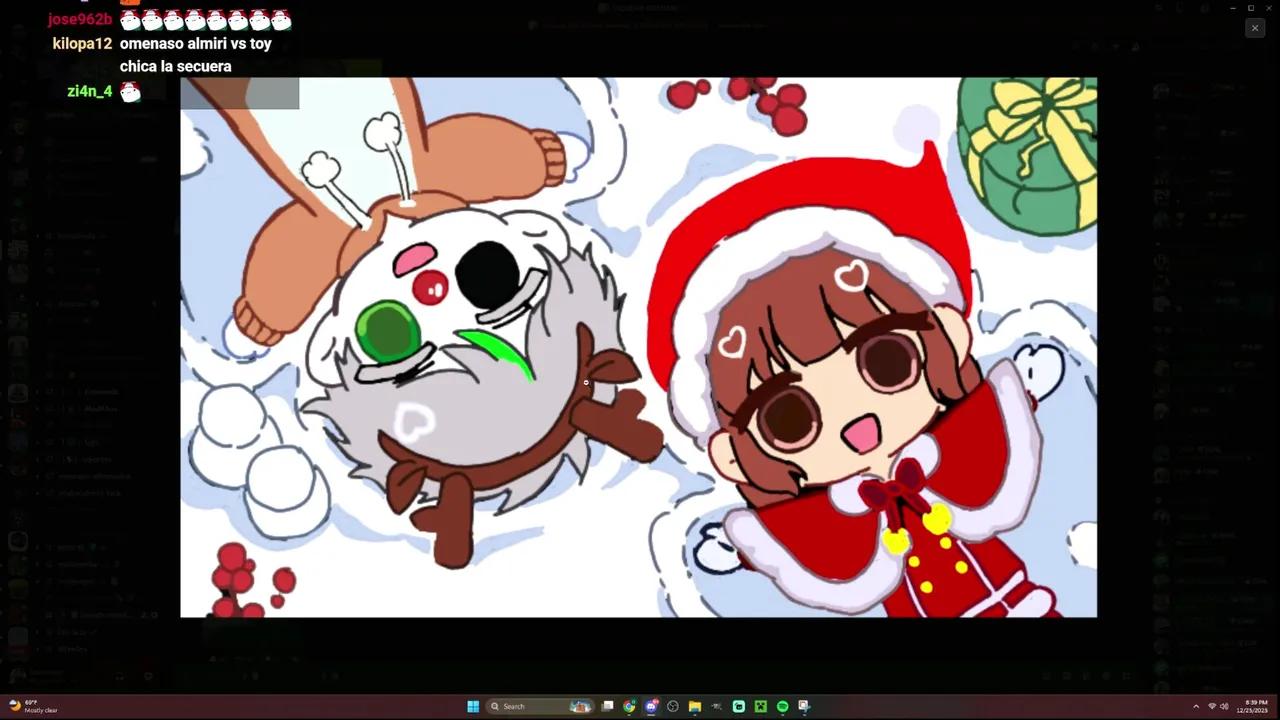
Task: Click the network icon in the system tray
Action: (x=1212, y=707)
